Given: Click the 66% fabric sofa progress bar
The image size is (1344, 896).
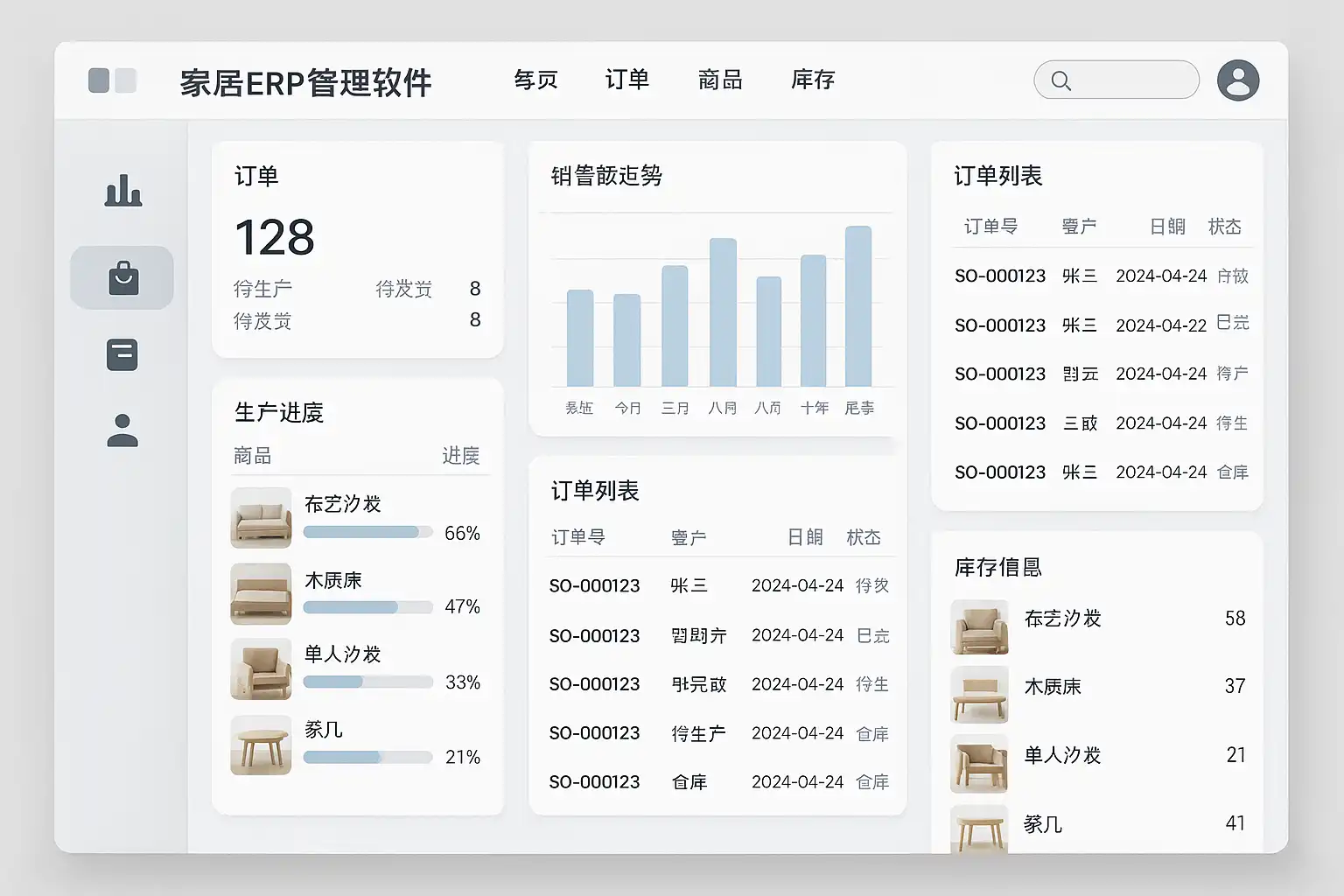Looking at the screenshot, I should coord(367,532).
